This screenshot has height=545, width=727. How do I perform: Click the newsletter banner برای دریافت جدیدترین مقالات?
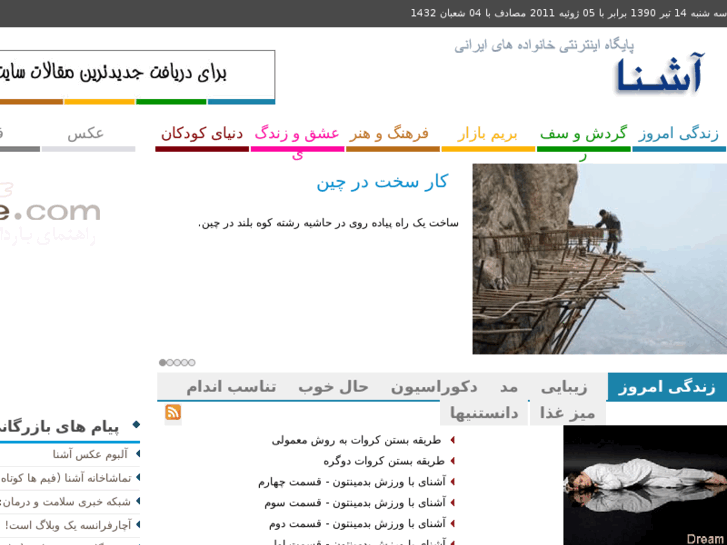137,77
